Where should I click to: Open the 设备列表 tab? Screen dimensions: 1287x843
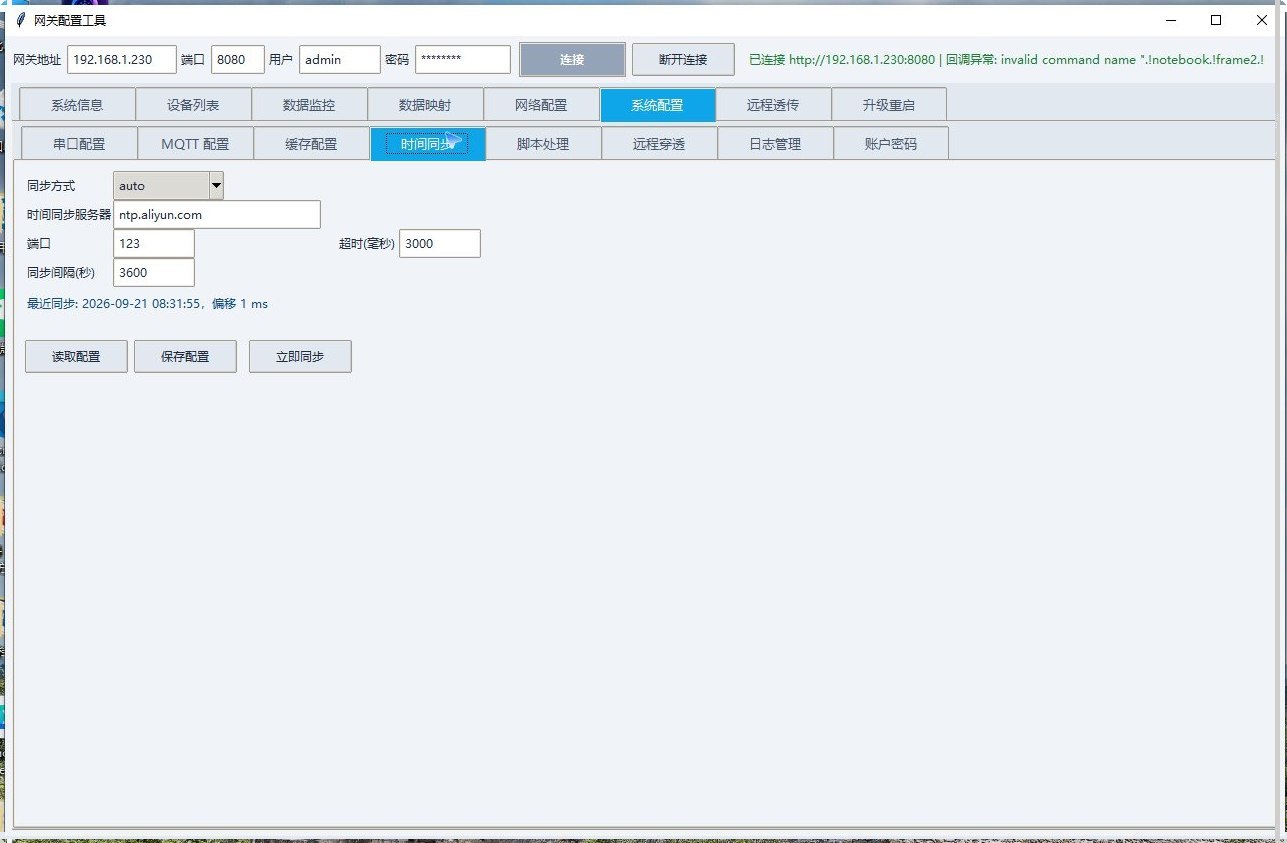click(193, 105)
